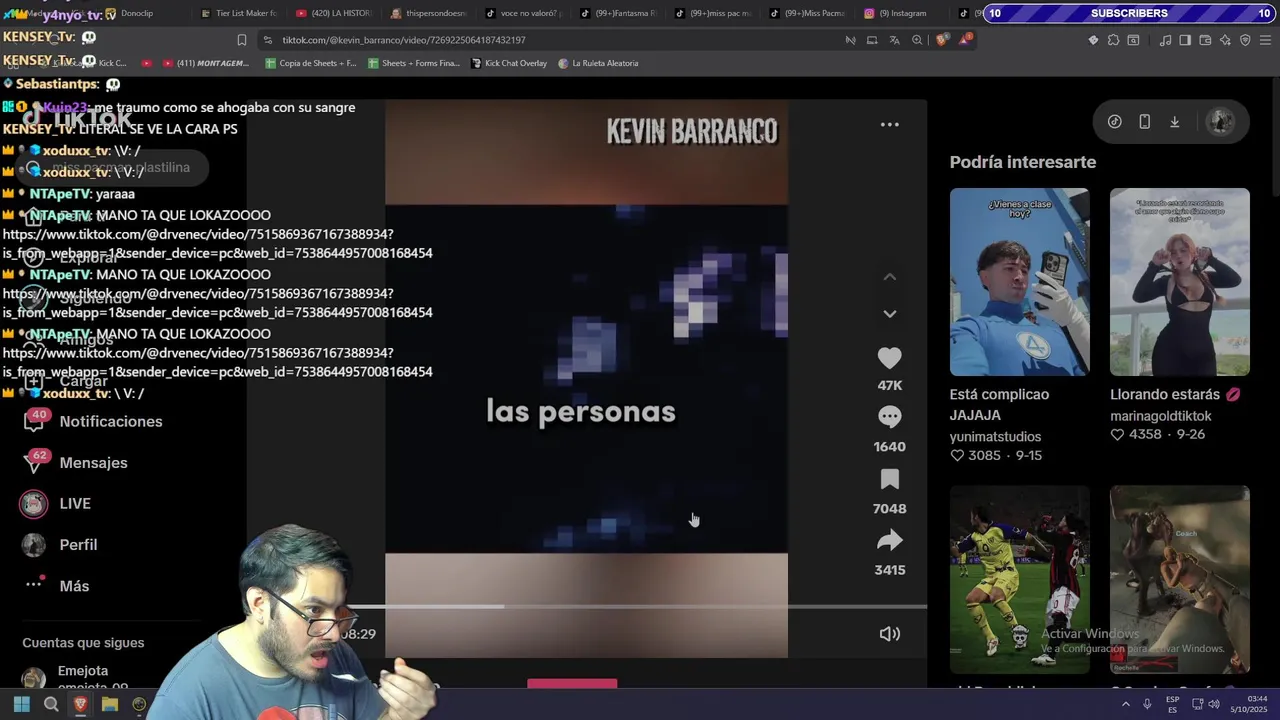Click the TikTok coins icon top right
The height and width of the screenshot is (720, 1280).
1114,122
